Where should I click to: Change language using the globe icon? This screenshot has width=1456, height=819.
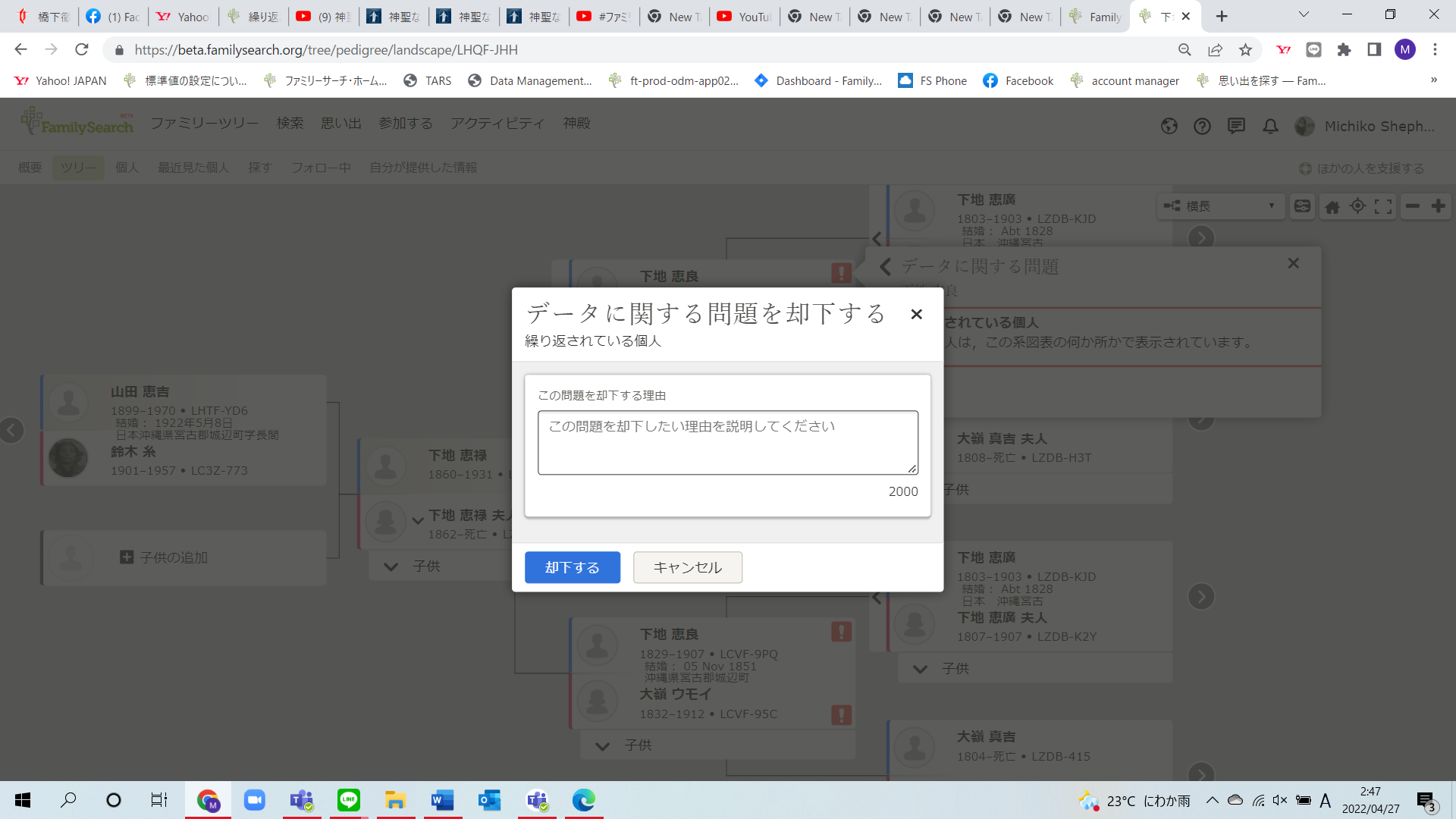[1169, 127]
